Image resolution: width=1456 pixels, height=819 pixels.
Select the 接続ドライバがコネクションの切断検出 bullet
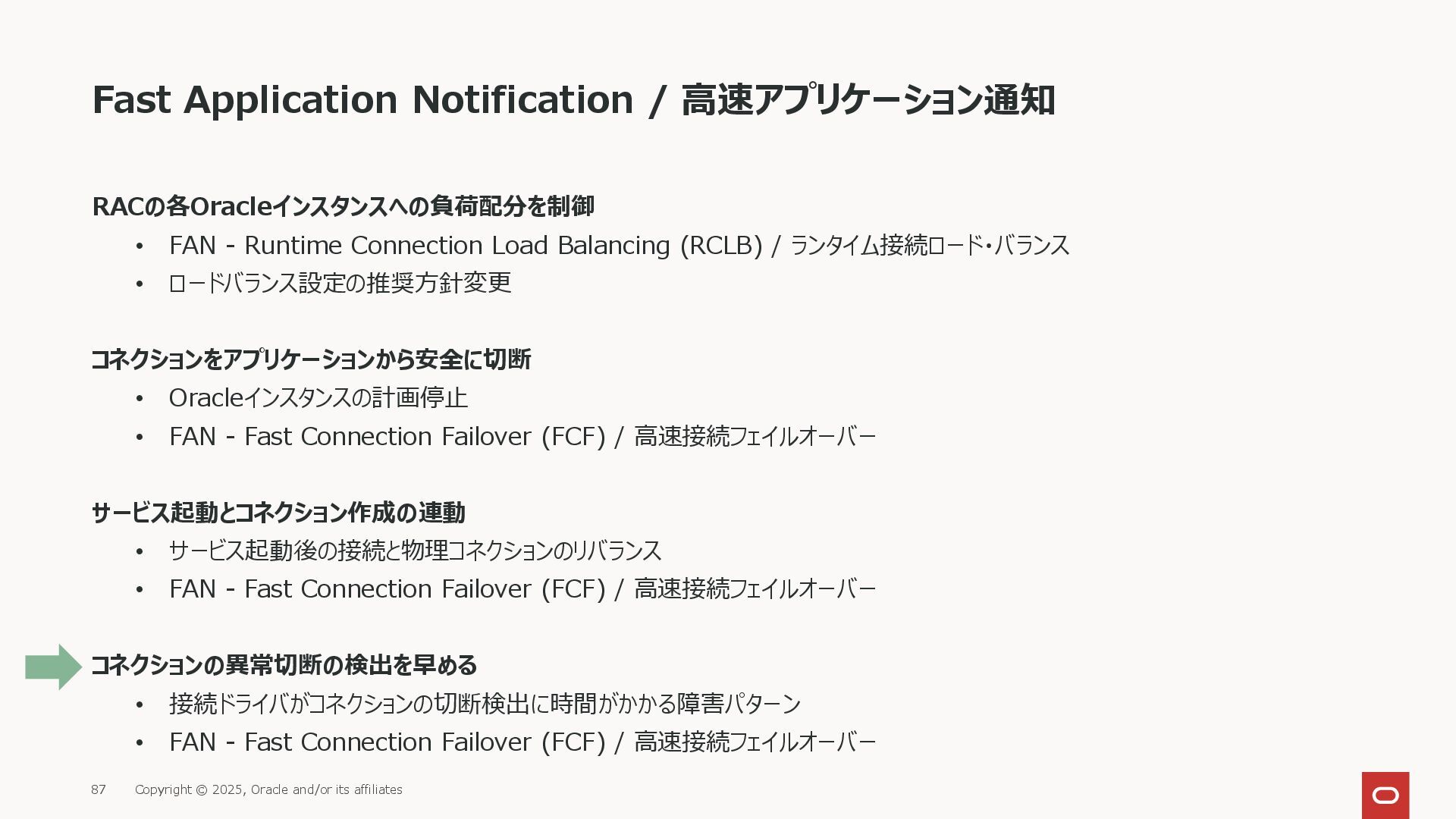[x=485, y=704]
